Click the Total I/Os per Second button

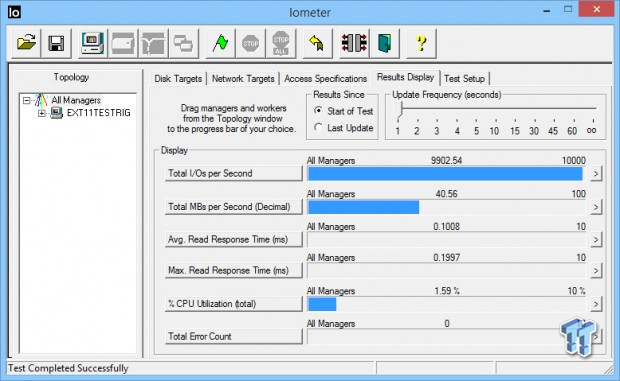[234, 174]
